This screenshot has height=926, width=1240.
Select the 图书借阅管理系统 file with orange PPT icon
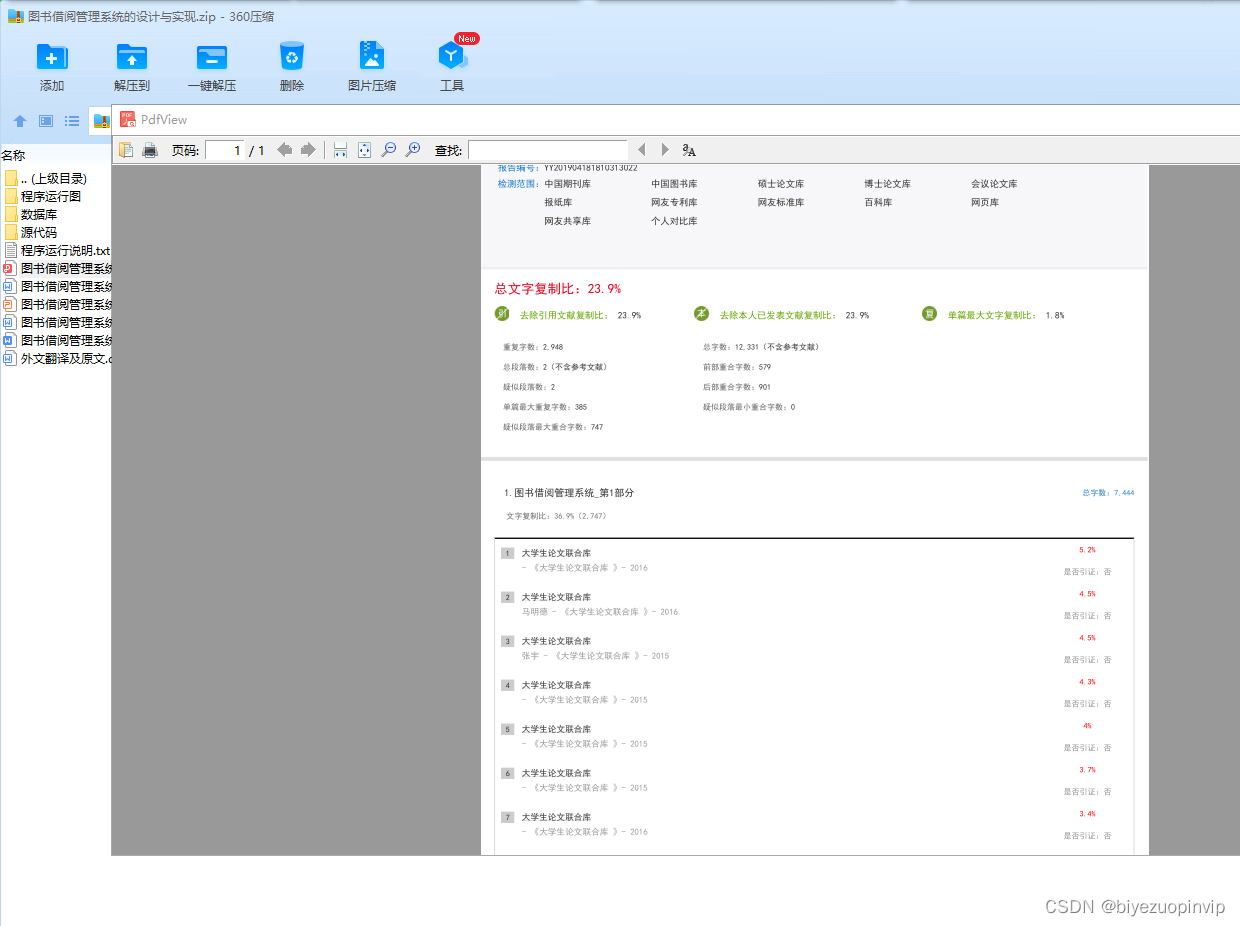tap(55, 304)
